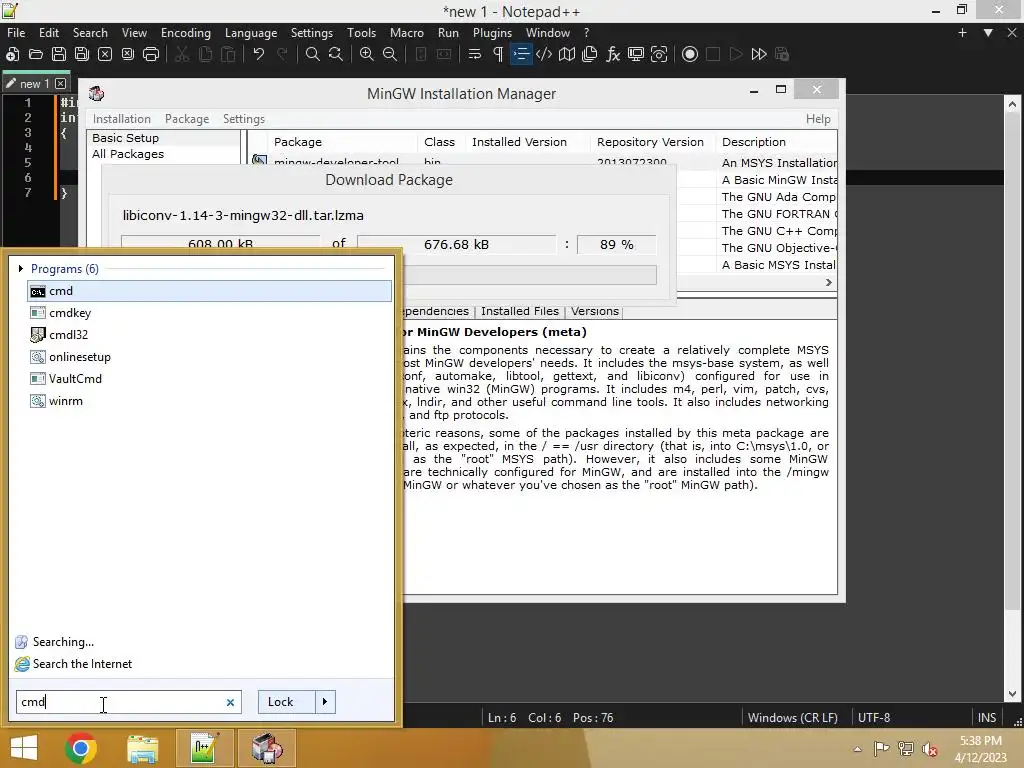Click the Lock button

[287, 702]
